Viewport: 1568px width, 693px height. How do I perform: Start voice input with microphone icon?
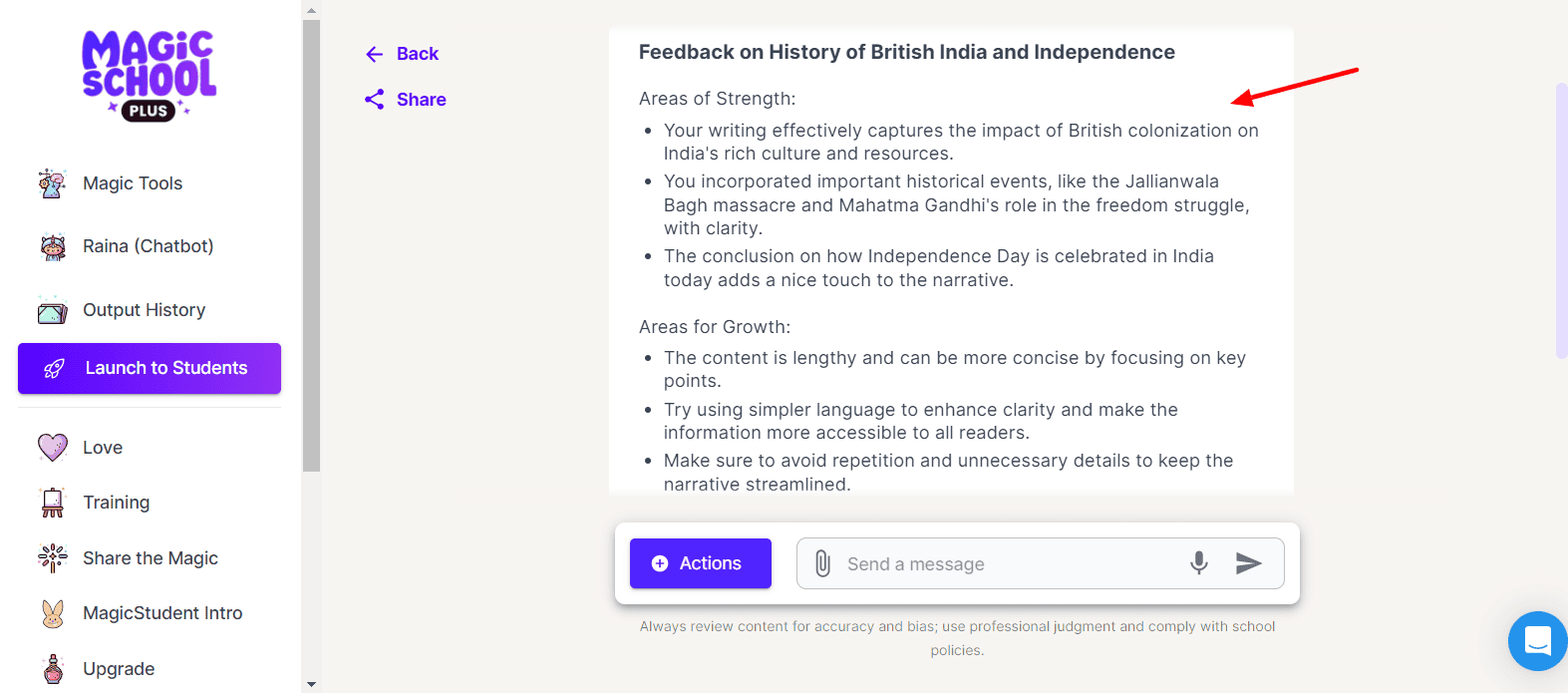(x=1199, y=563)
